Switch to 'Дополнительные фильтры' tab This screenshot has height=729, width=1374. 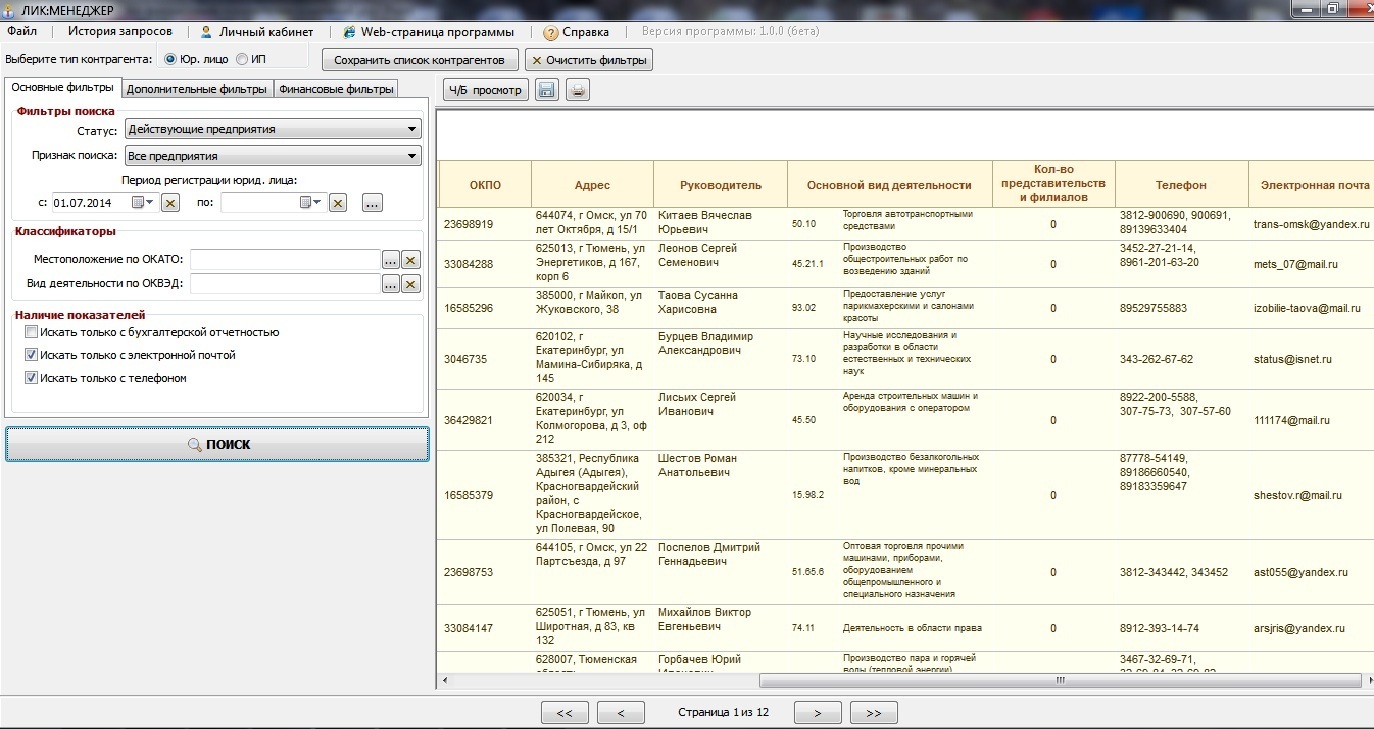coord(197,89)
